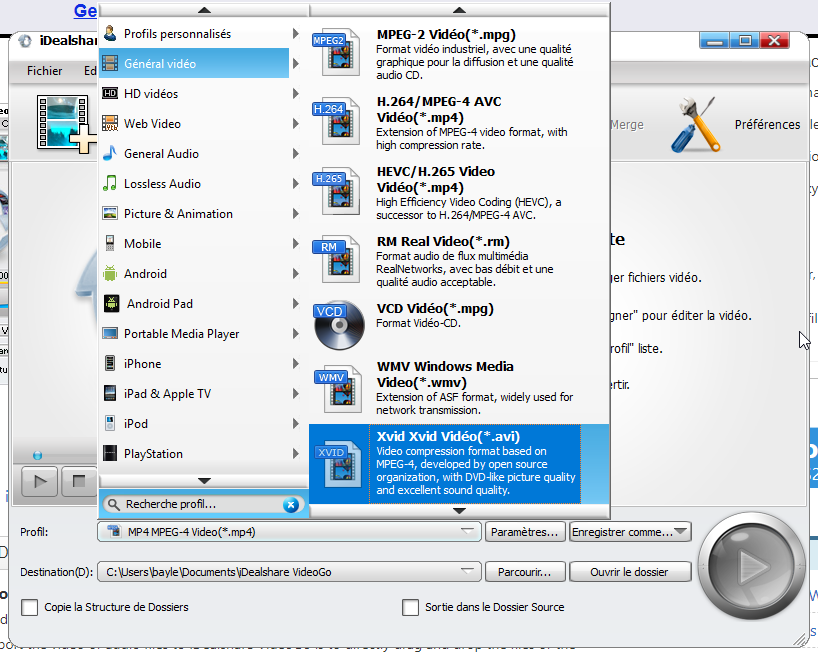Click the HD vidéos icon
Screen dimensions: 818x656
point(110,93)
